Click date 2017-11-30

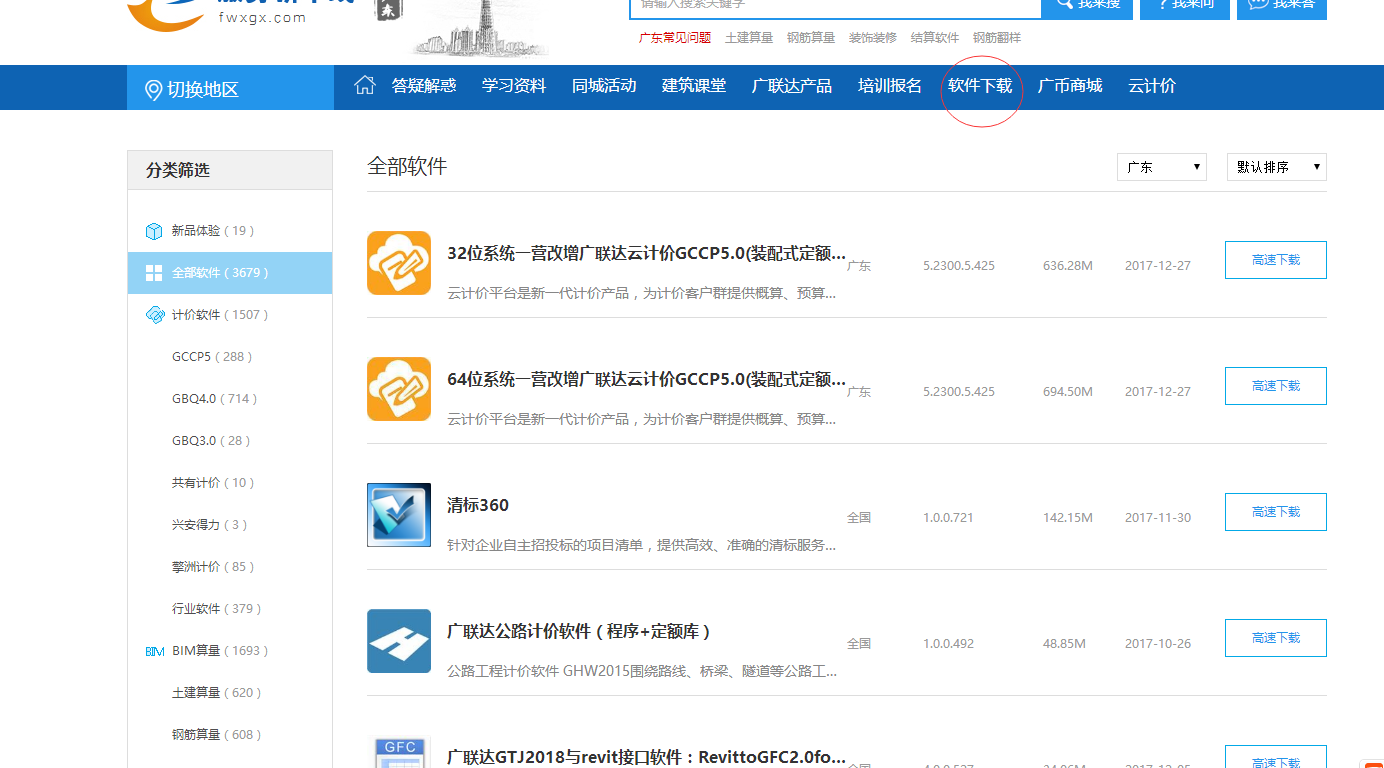[1158, 518]
